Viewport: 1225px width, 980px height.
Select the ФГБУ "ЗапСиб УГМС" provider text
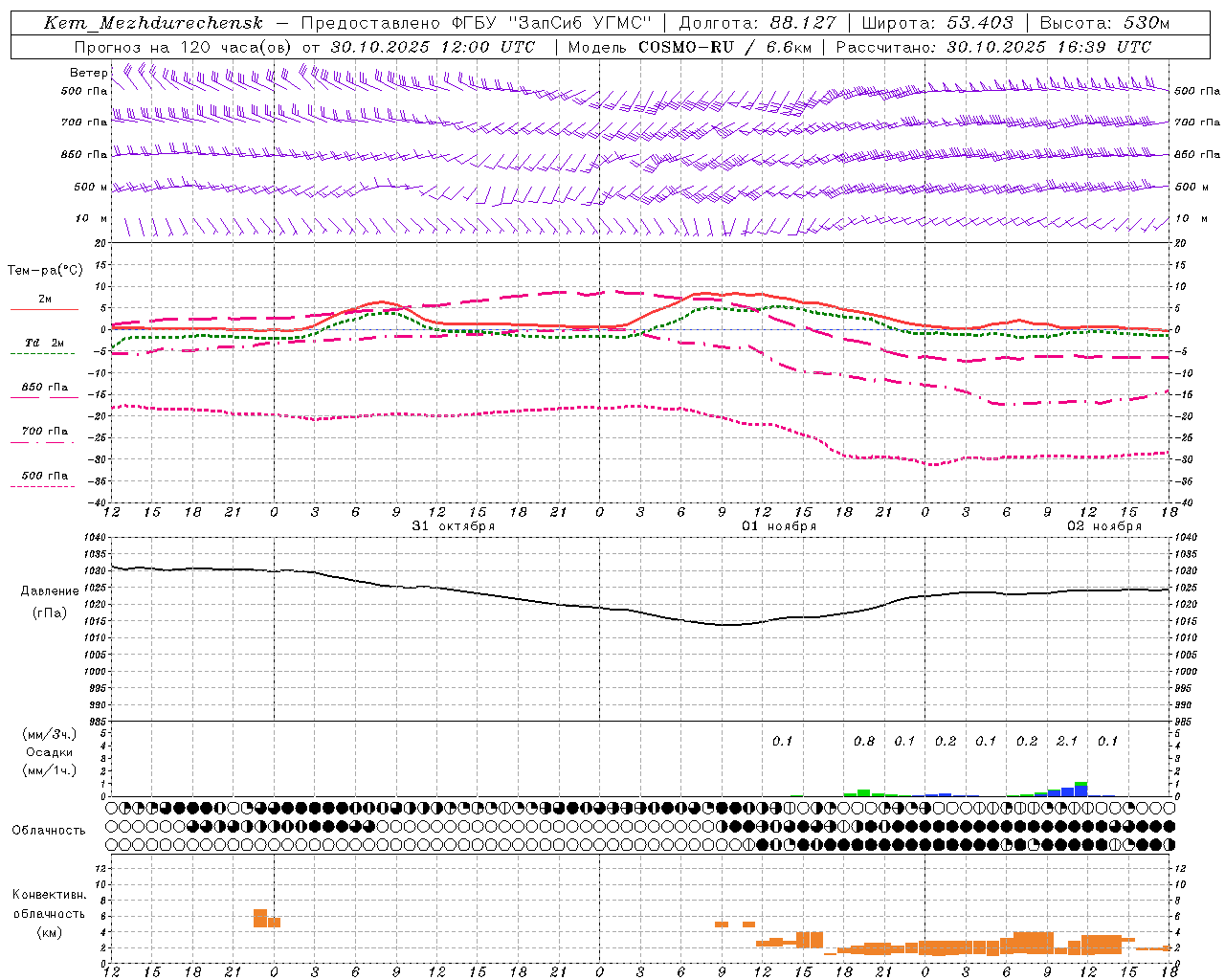pos(550,23)
